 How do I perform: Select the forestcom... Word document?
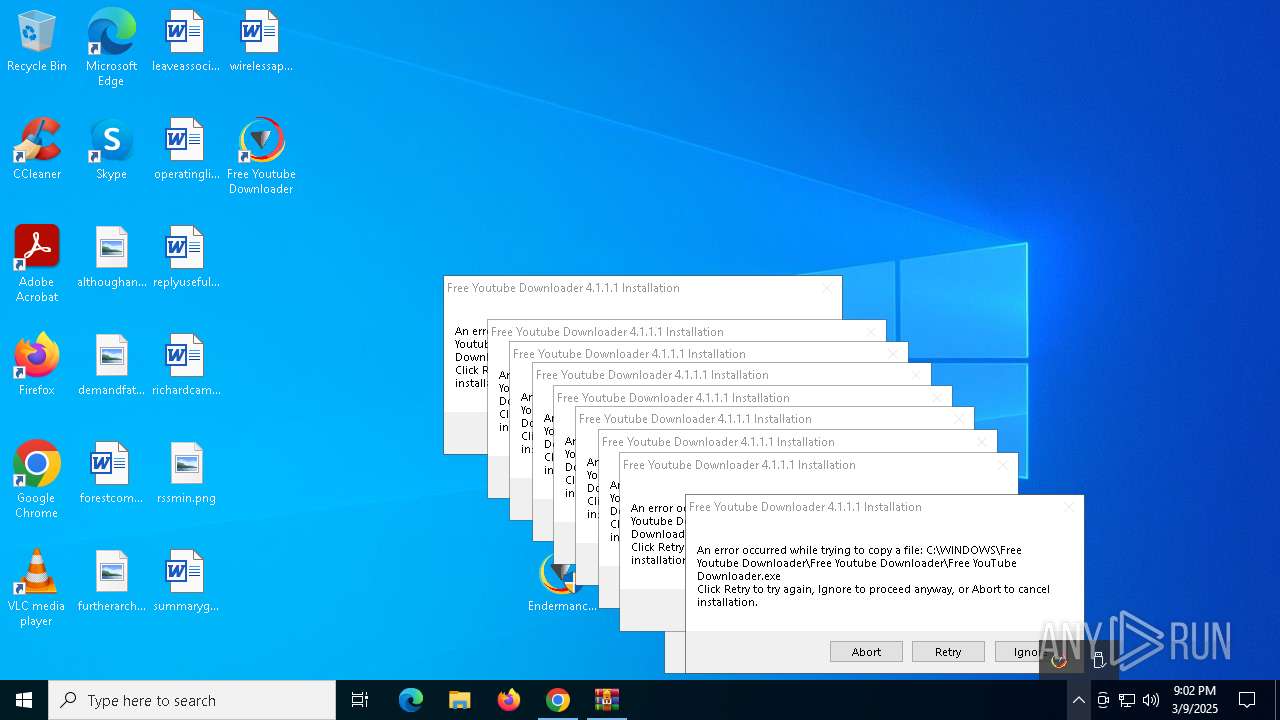point(111,473)
